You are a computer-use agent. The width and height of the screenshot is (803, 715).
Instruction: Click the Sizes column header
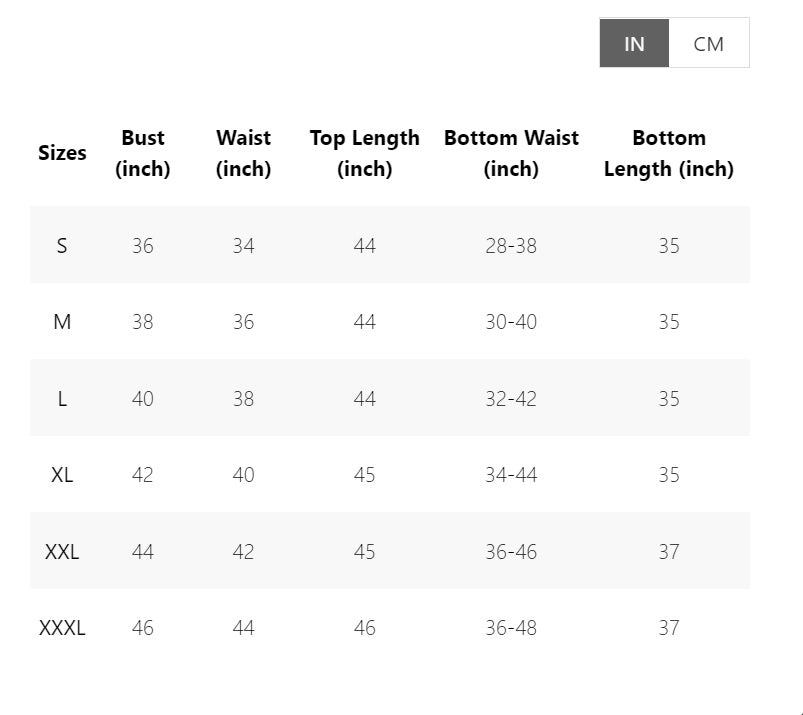(x=62, y=153)
